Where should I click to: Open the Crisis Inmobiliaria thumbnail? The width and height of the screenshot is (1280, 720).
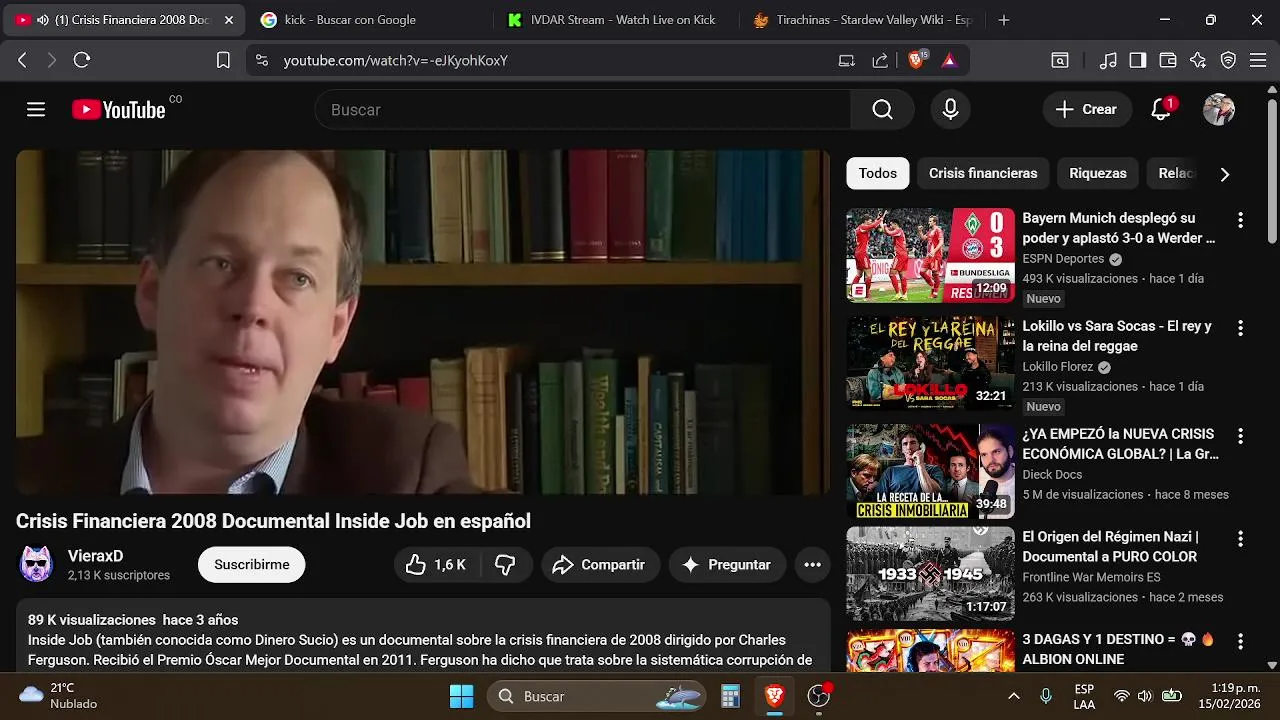(x=930, y=471)
